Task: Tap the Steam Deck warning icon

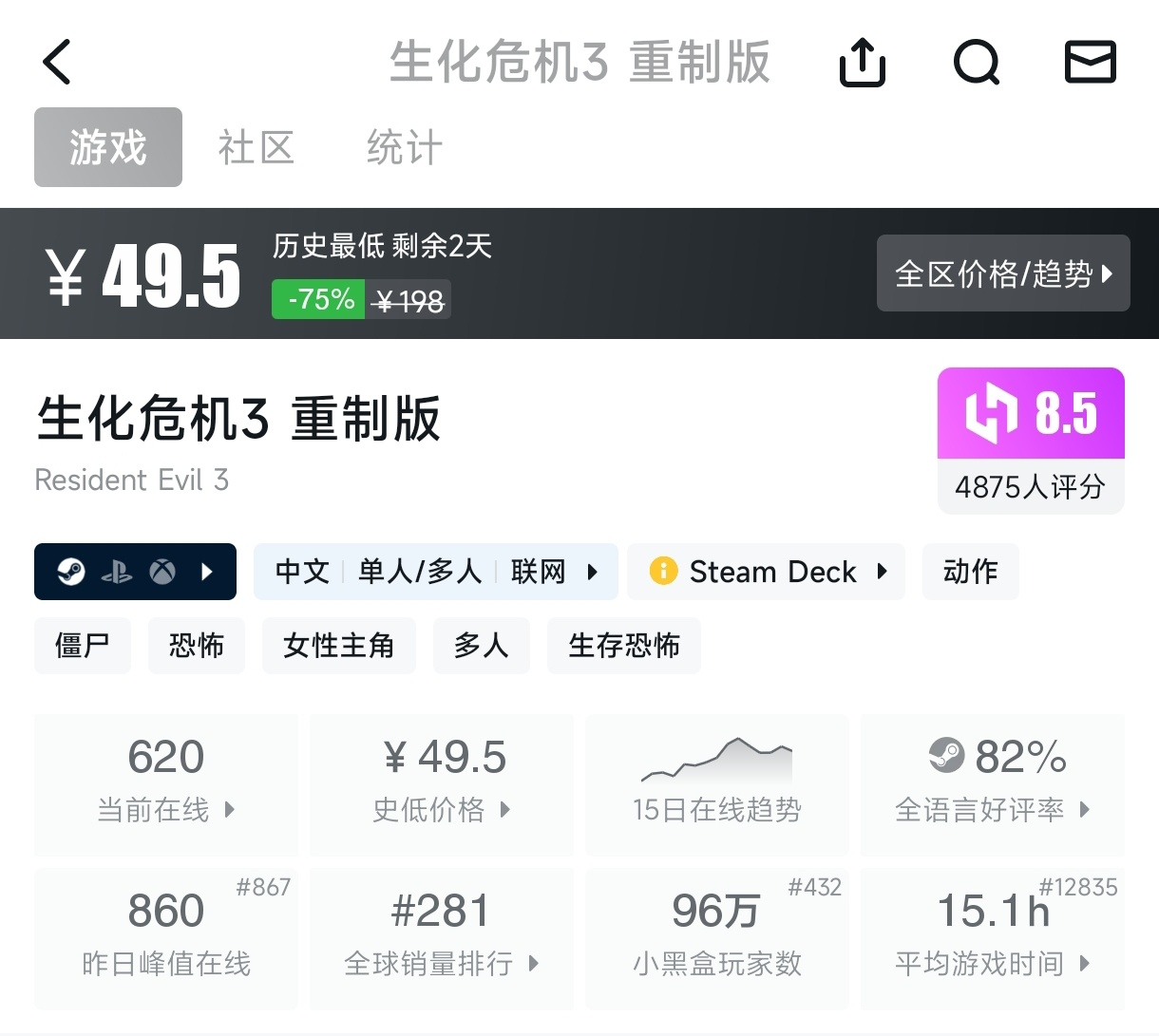Action: (x=663, y=572)
